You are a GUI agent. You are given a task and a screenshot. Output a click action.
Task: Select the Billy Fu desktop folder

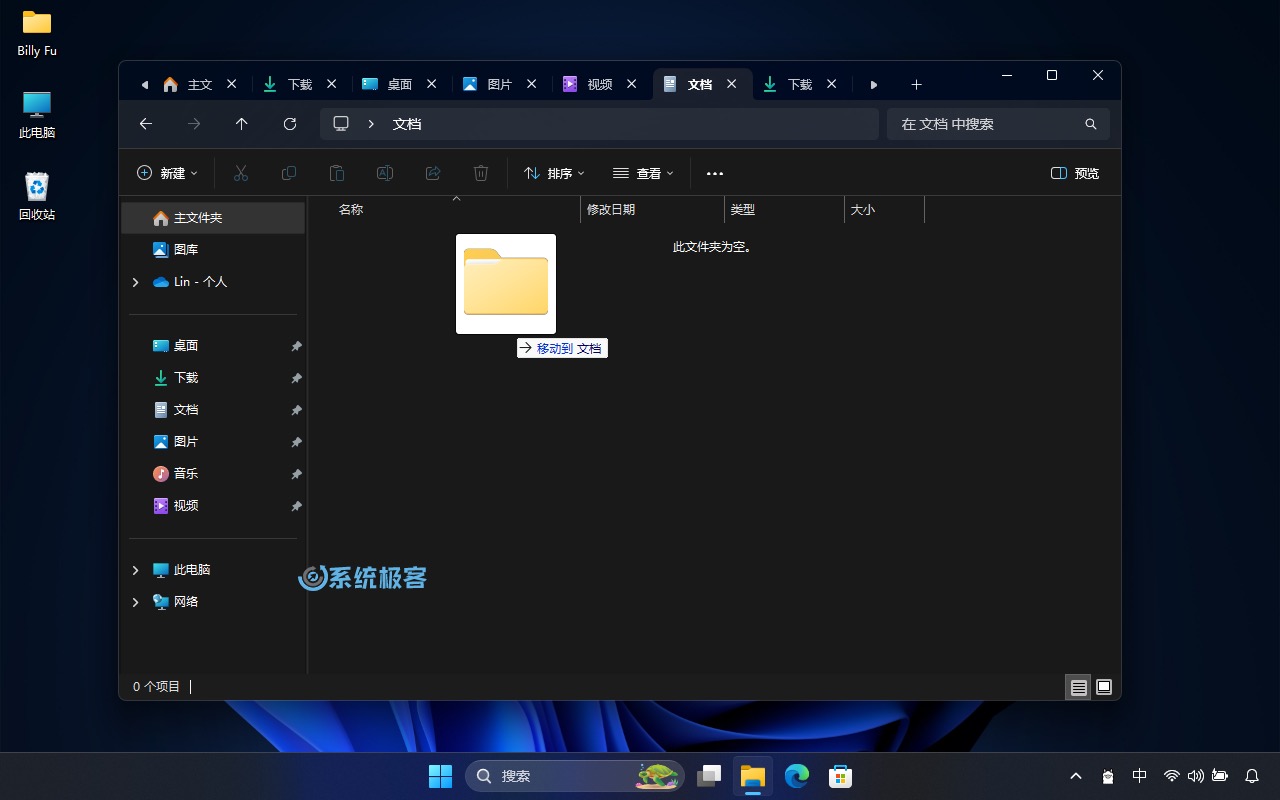37,33
